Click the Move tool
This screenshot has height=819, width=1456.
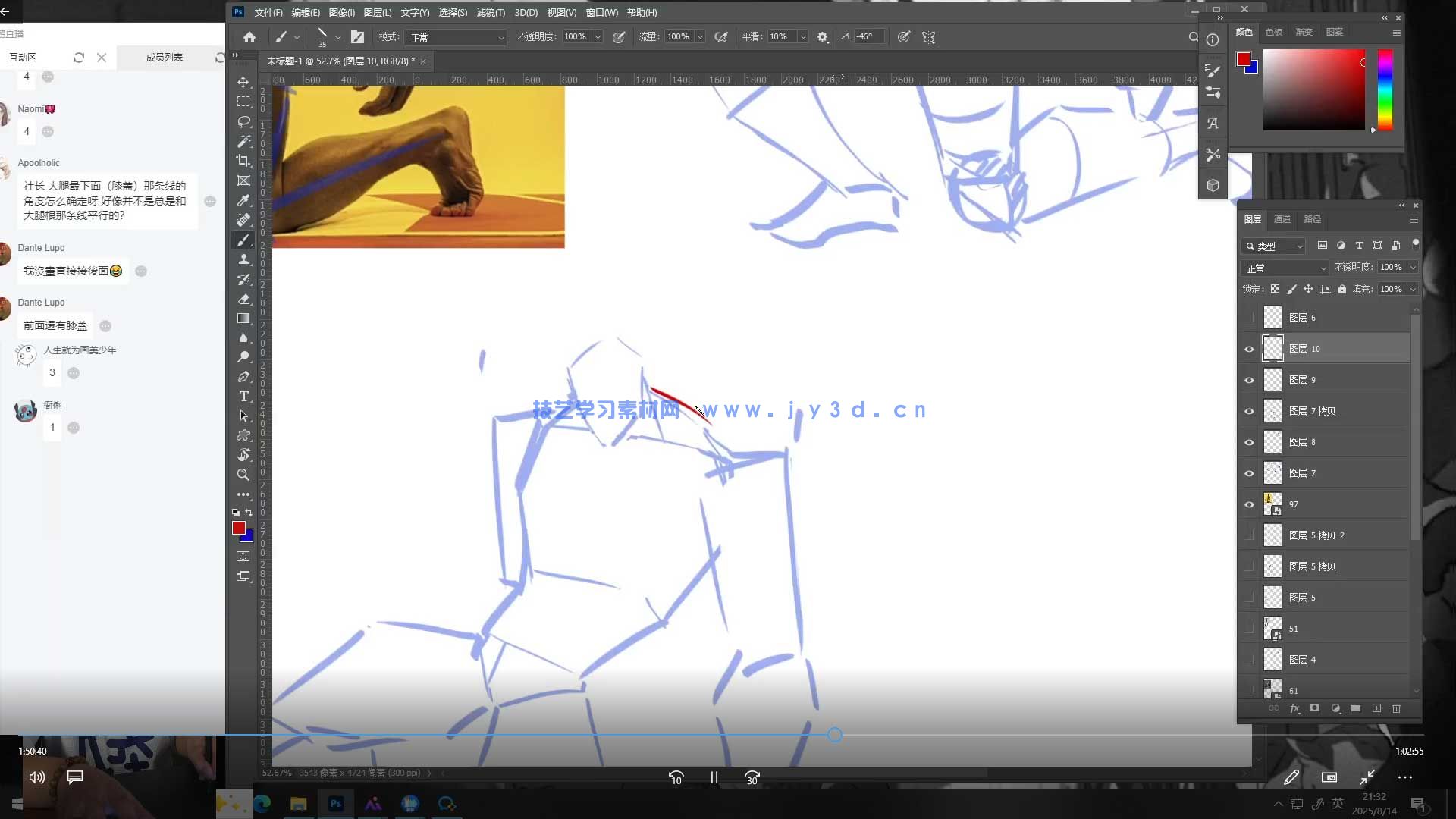tap(243, 82)
